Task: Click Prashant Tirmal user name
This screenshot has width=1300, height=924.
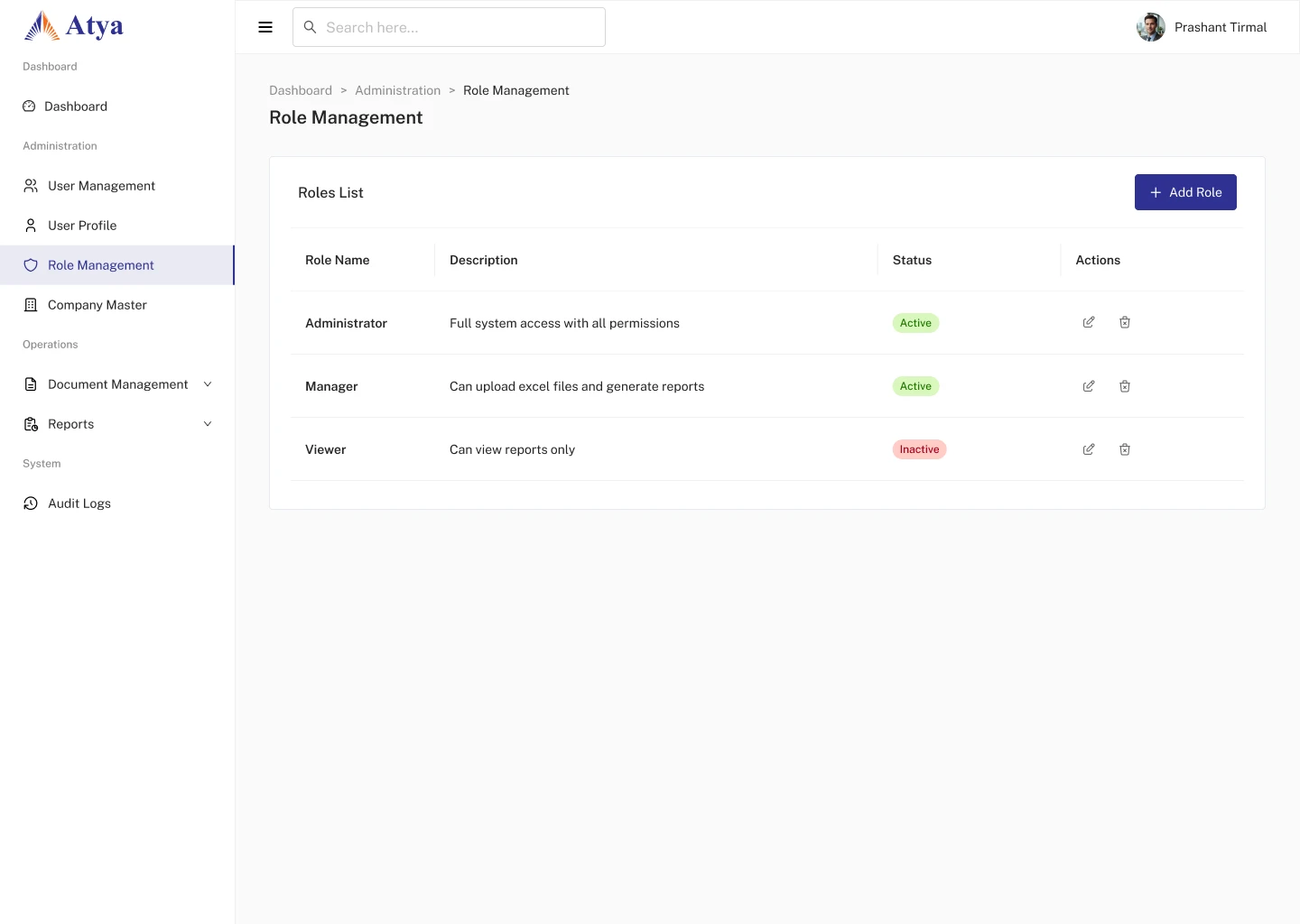Action: (1221, 27)
